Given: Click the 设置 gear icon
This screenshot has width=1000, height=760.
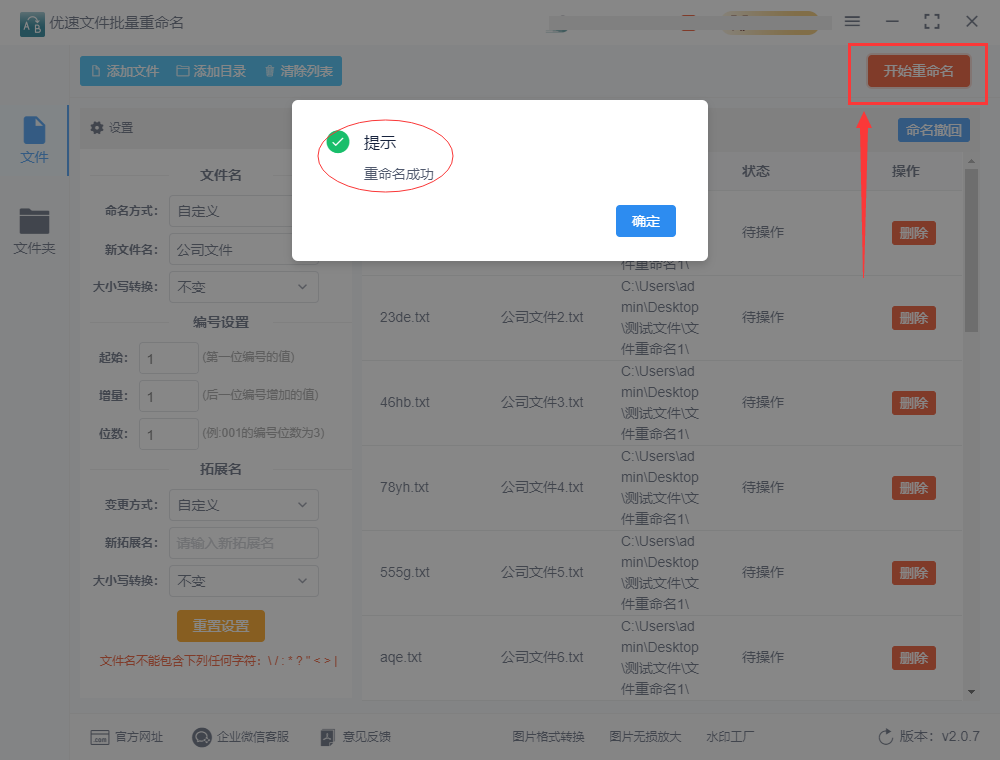Looking at the screenshot, I should (x=97, y=128).
